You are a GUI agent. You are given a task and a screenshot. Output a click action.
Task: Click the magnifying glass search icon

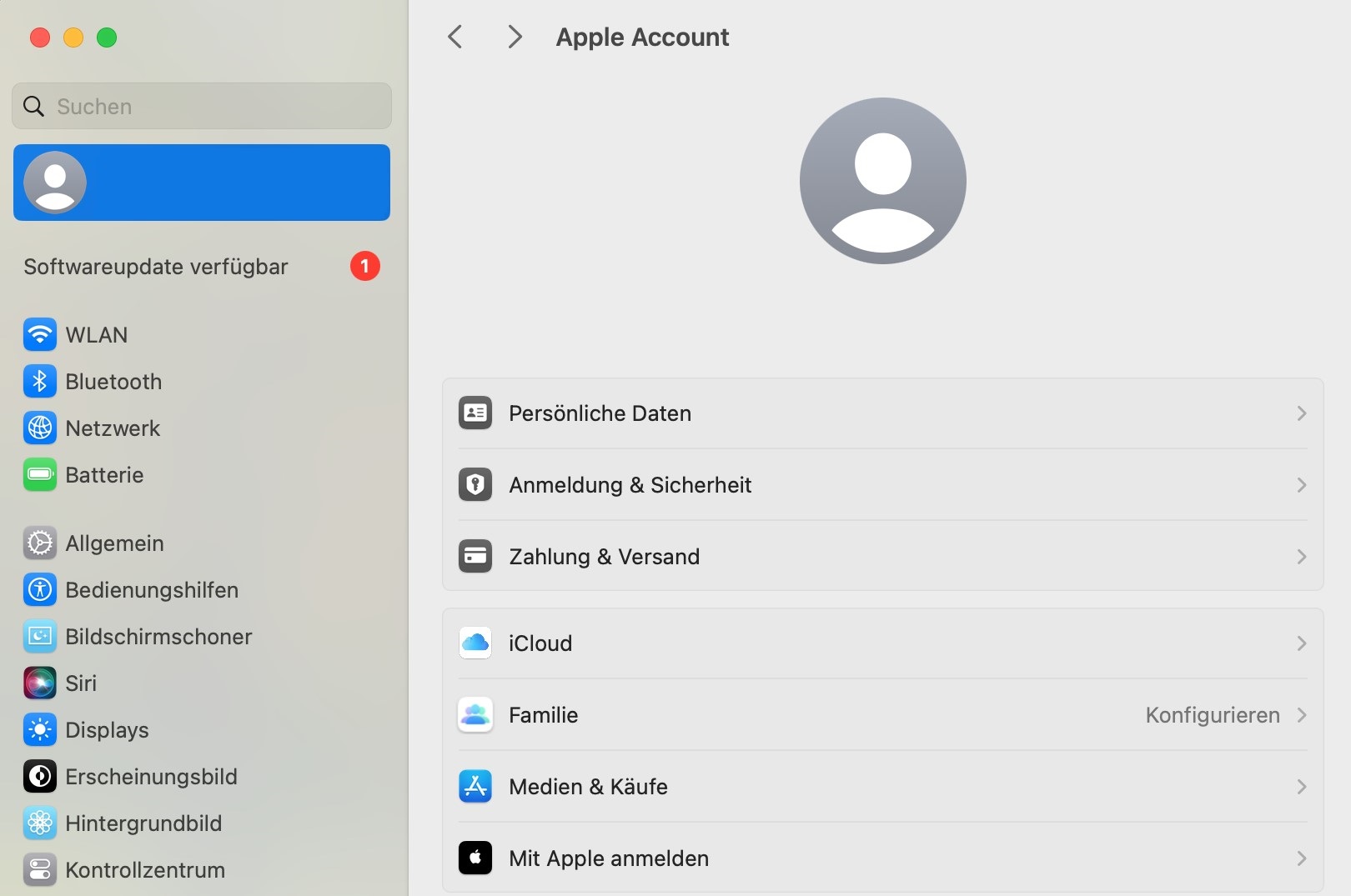click(x=33, y=107)
